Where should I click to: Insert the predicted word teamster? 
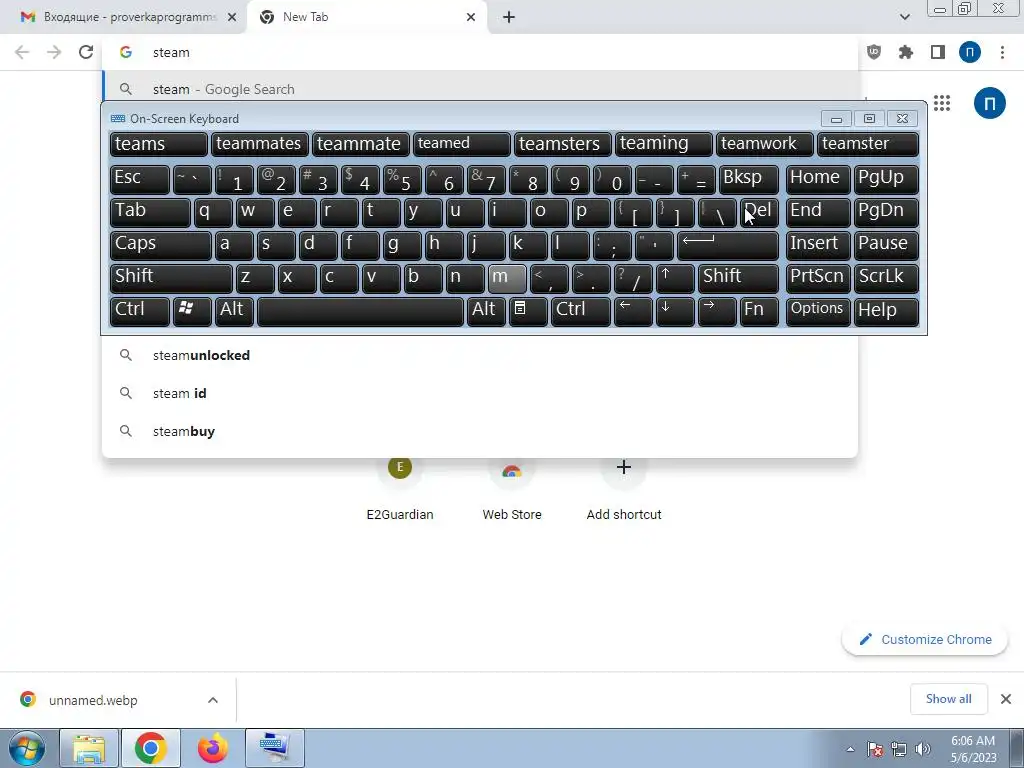click(x=868, y=144)
